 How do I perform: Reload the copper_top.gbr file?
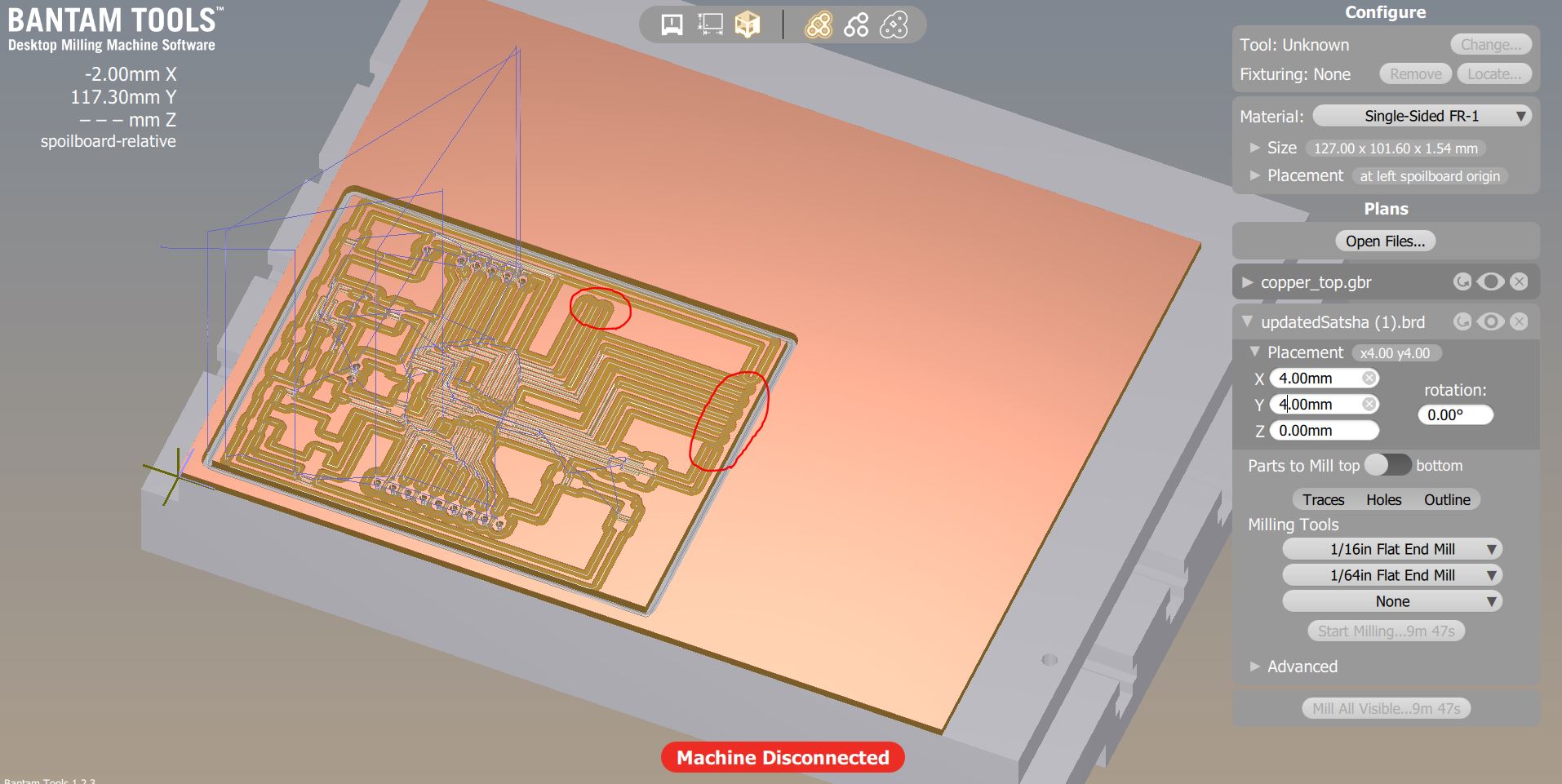pyautogui.click(x=1462, y=281)
